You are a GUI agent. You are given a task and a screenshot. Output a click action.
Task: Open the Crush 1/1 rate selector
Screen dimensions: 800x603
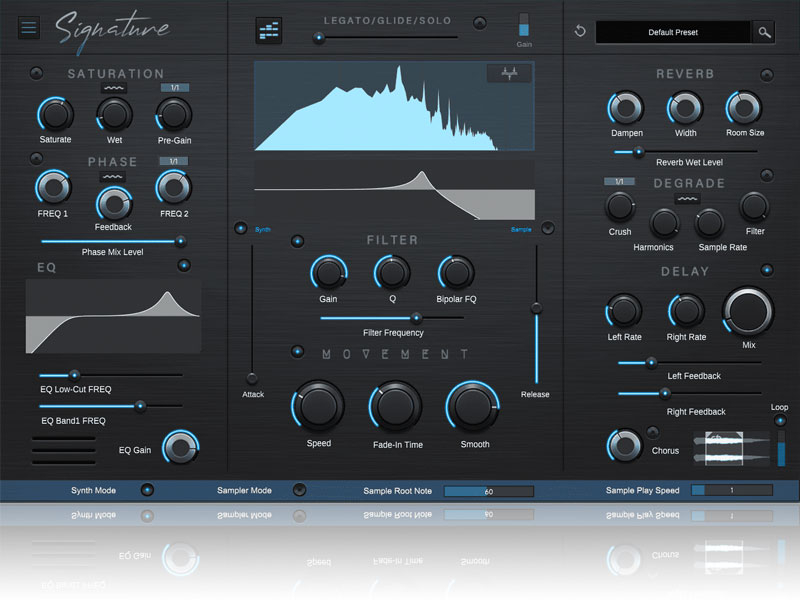[x=619, y=181]
